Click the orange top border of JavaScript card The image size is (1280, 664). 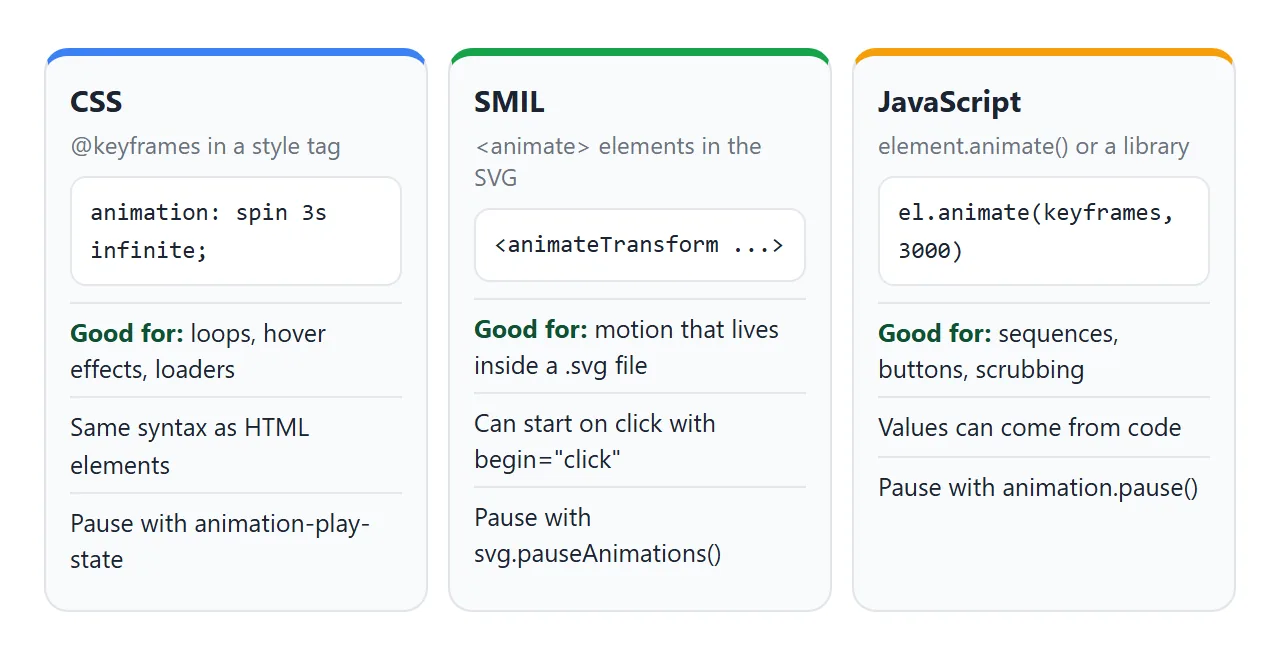click(1044, 52)
